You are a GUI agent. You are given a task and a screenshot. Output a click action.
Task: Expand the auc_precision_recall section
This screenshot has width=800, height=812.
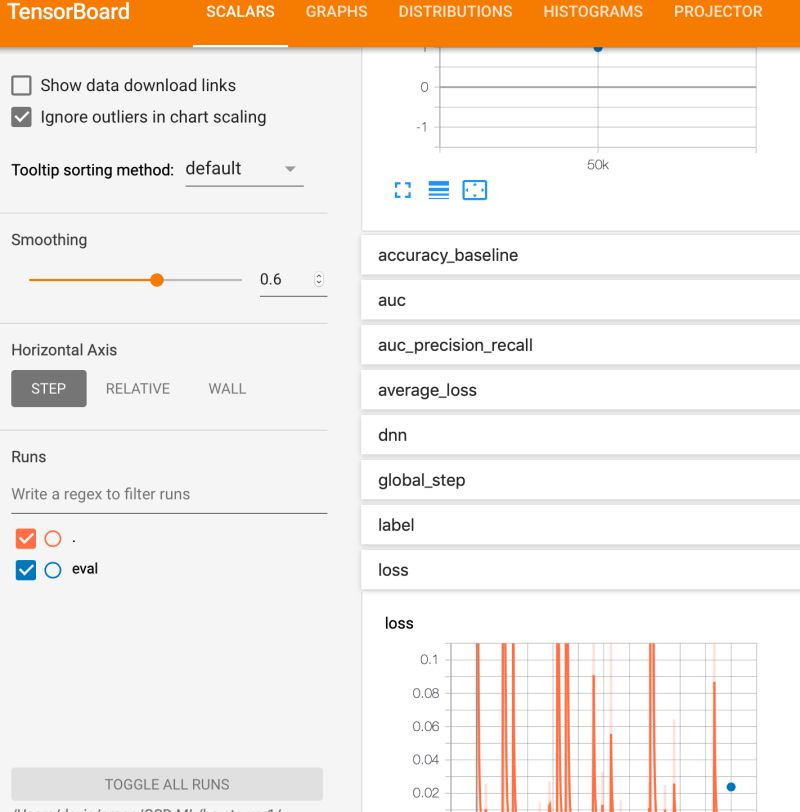tap(580, 345)
